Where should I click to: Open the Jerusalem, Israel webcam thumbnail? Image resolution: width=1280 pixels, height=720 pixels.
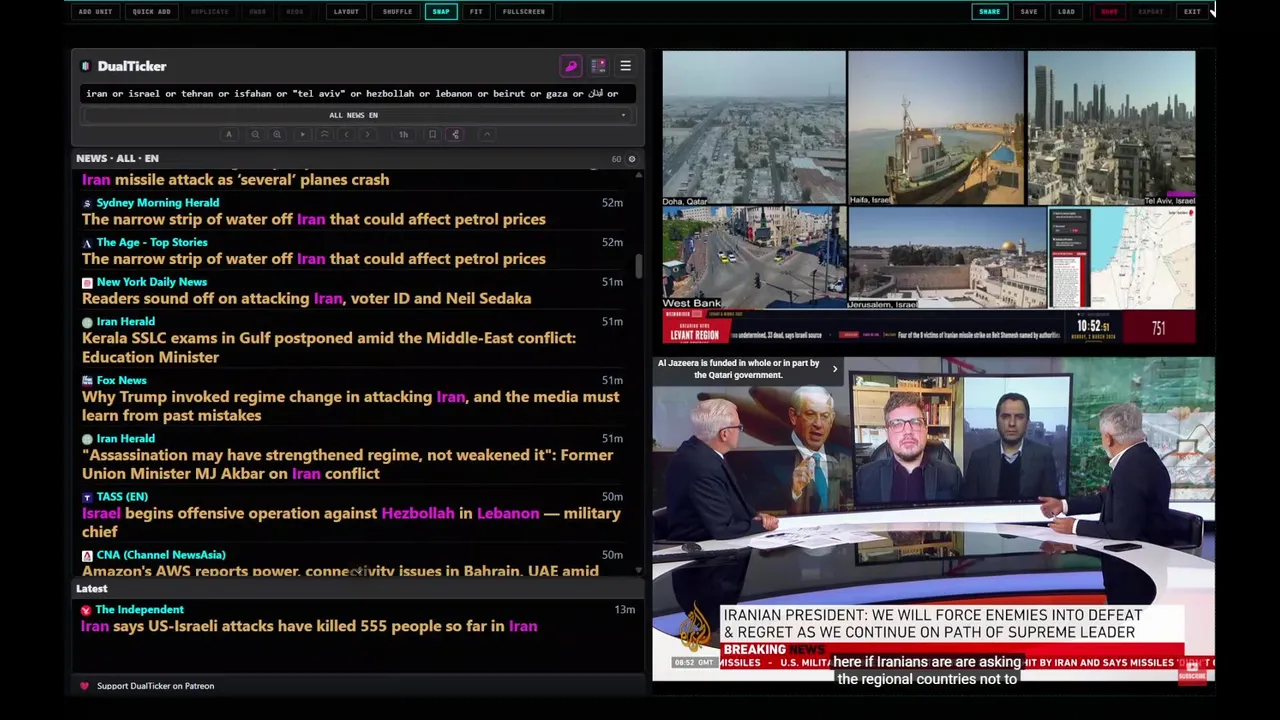point(947,258)
